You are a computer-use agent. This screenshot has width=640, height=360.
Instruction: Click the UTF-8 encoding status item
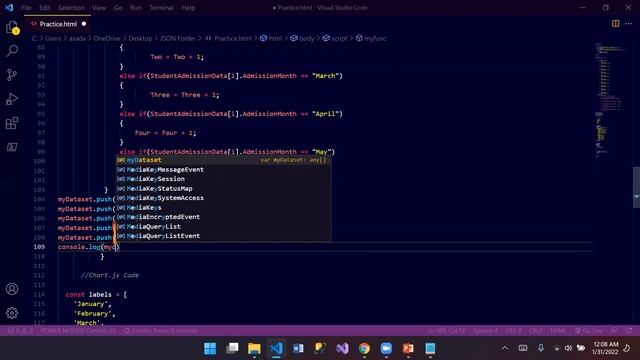click(513, 331)
